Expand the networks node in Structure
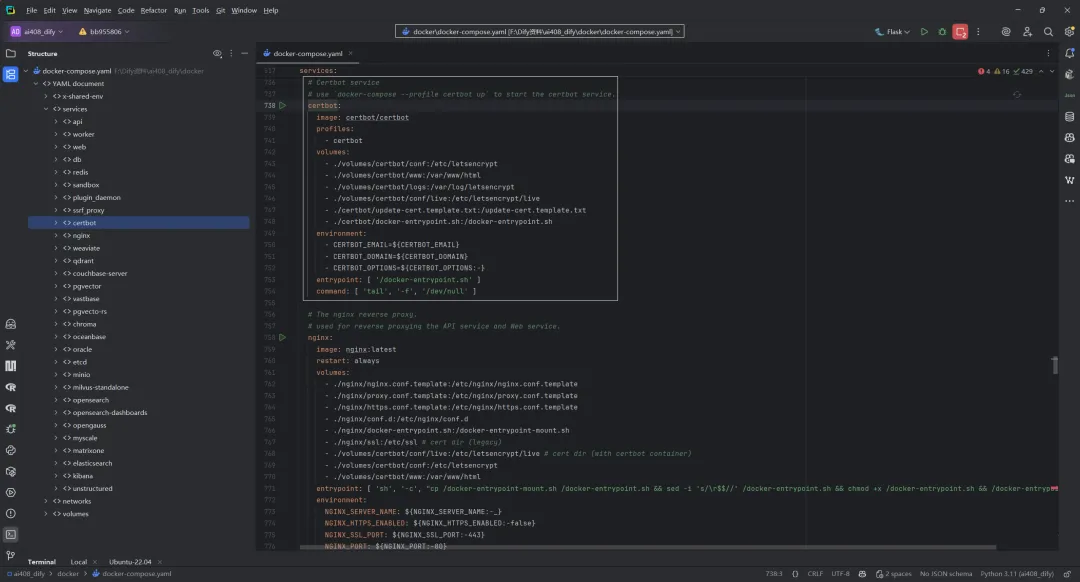The height and width of the screenshot is (582, 1080). [46, 501]
